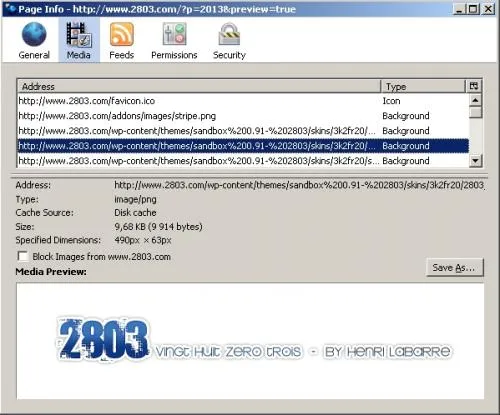500x415 pixels.
Task: Select the favicon.ico row
Action: [x=243, y=101]
